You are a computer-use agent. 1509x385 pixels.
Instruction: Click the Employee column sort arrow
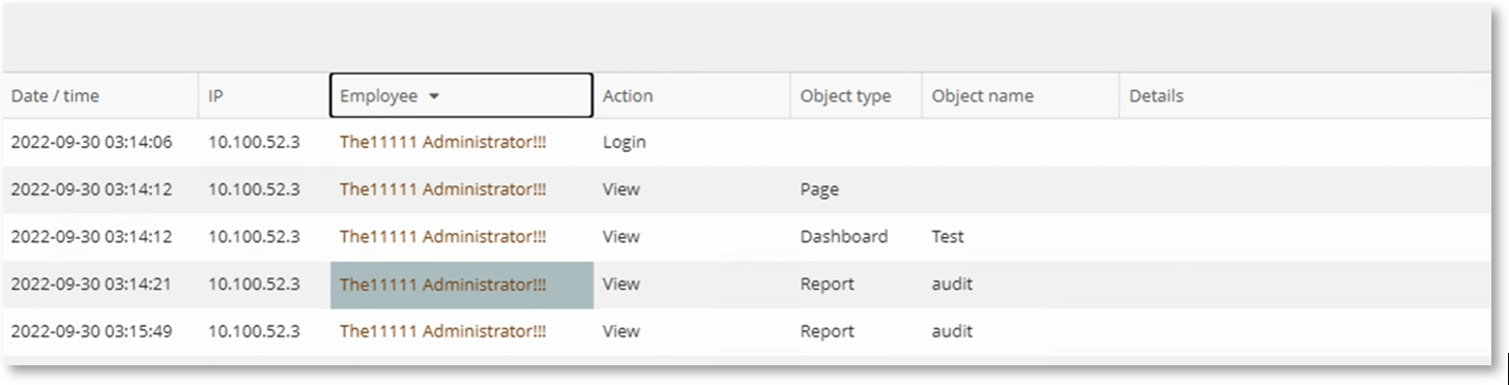[434, 97]
